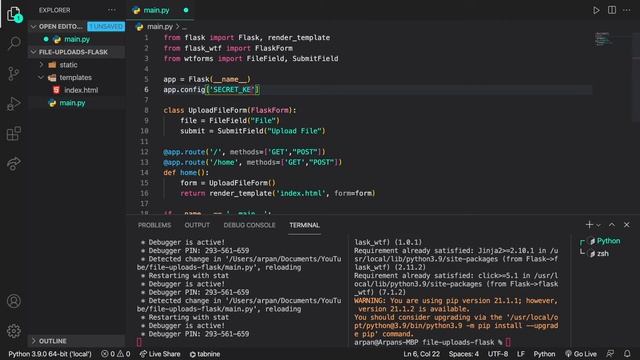Viewport: 640px width, 360px height.
Task: Change indentation via Spaces: 4
Action: [464, 354]
